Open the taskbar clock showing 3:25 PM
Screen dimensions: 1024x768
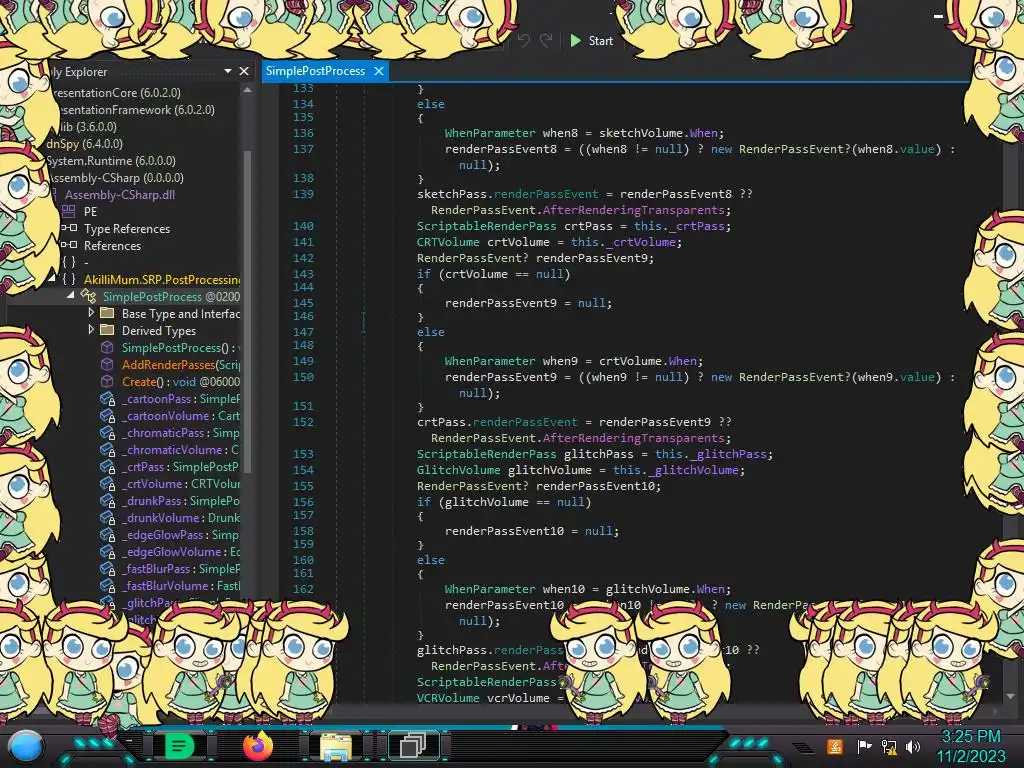[970, 746]
